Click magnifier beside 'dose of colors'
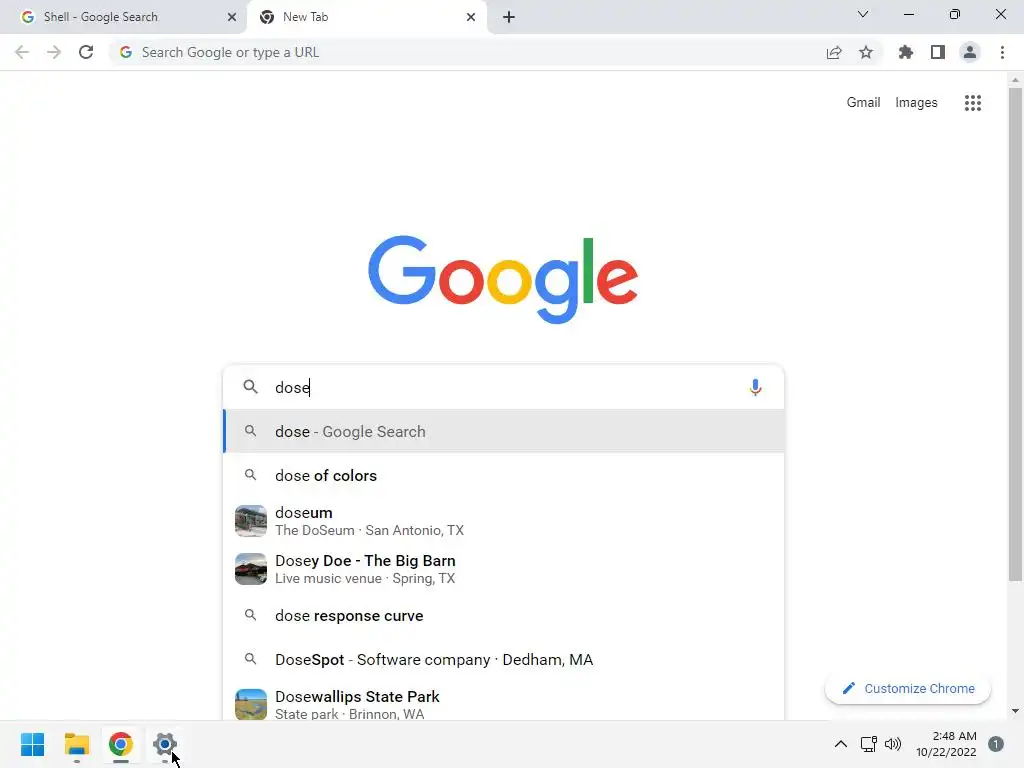The height and width of the screenshot is (768, 1024). [x=250, y=475]
